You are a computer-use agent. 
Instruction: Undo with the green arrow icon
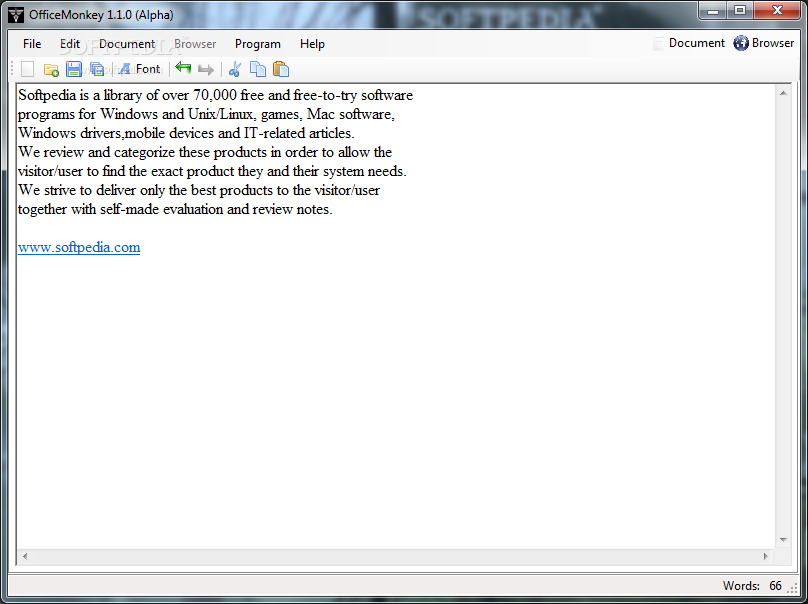click(183, 68)
